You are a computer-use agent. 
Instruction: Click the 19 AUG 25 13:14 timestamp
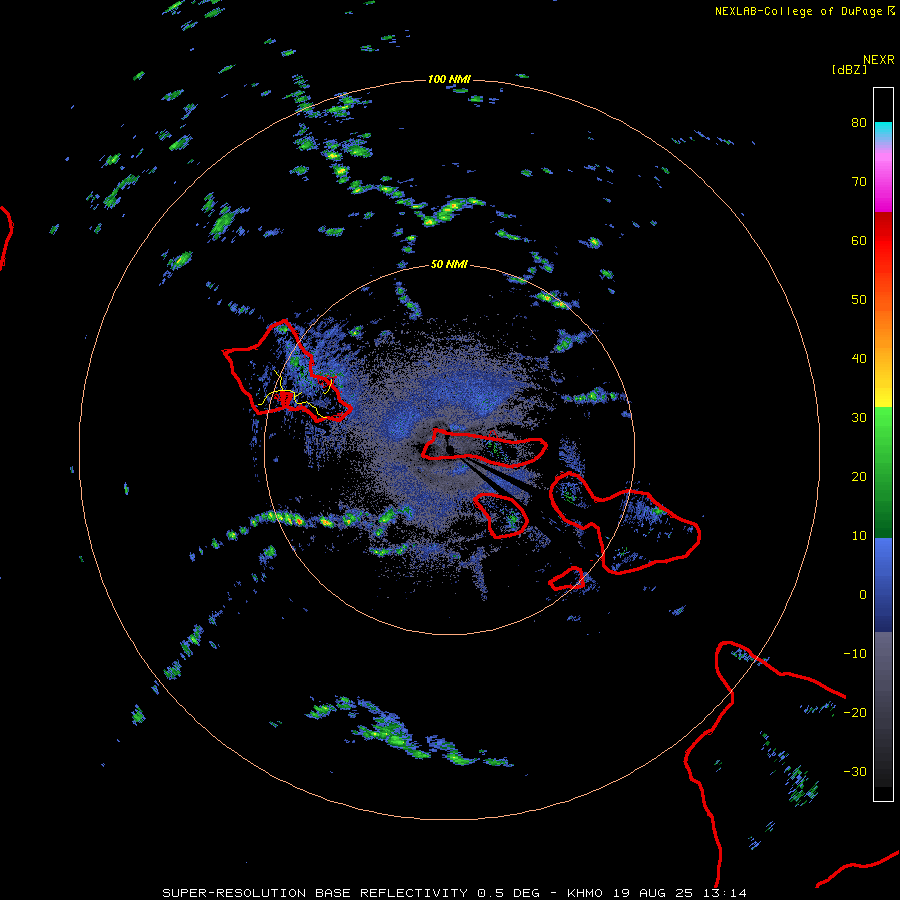tap(680, 893)
